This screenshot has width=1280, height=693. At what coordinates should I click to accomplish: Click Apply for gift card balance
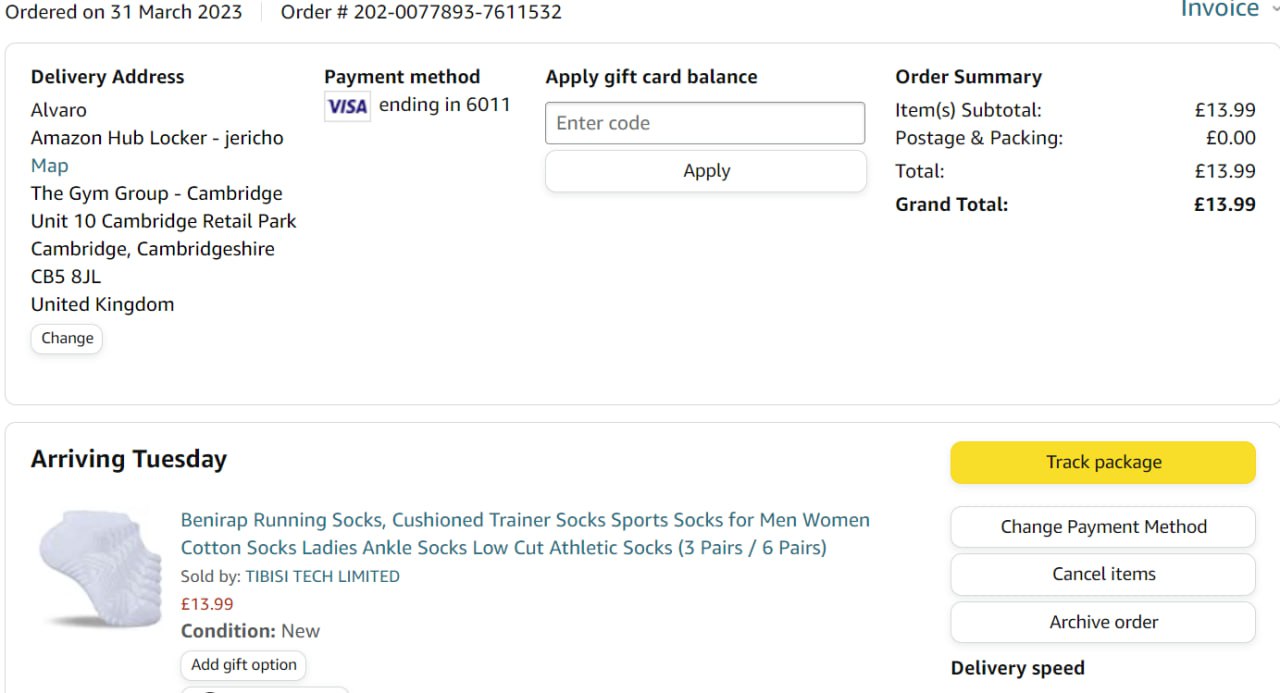[x=705, y=171]
